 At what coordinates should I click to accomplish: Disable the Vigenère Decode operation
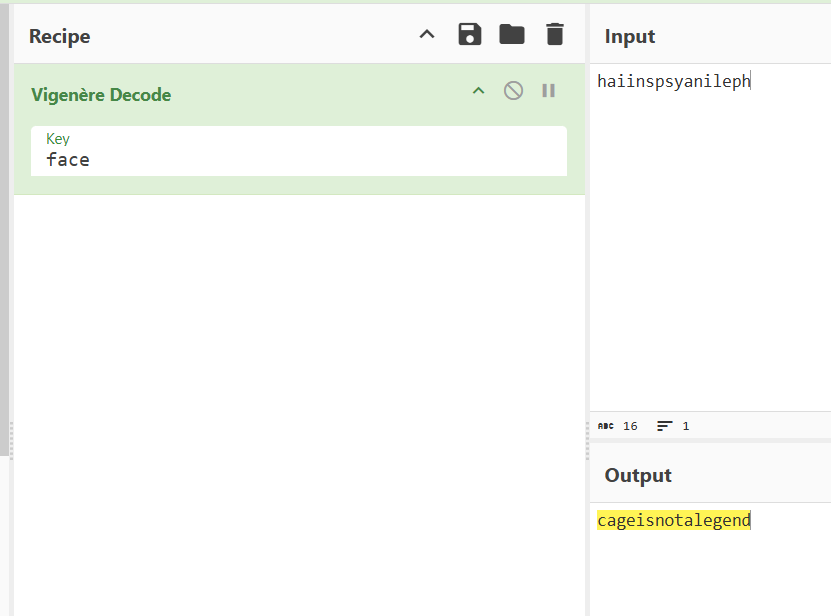pos(513,91)
